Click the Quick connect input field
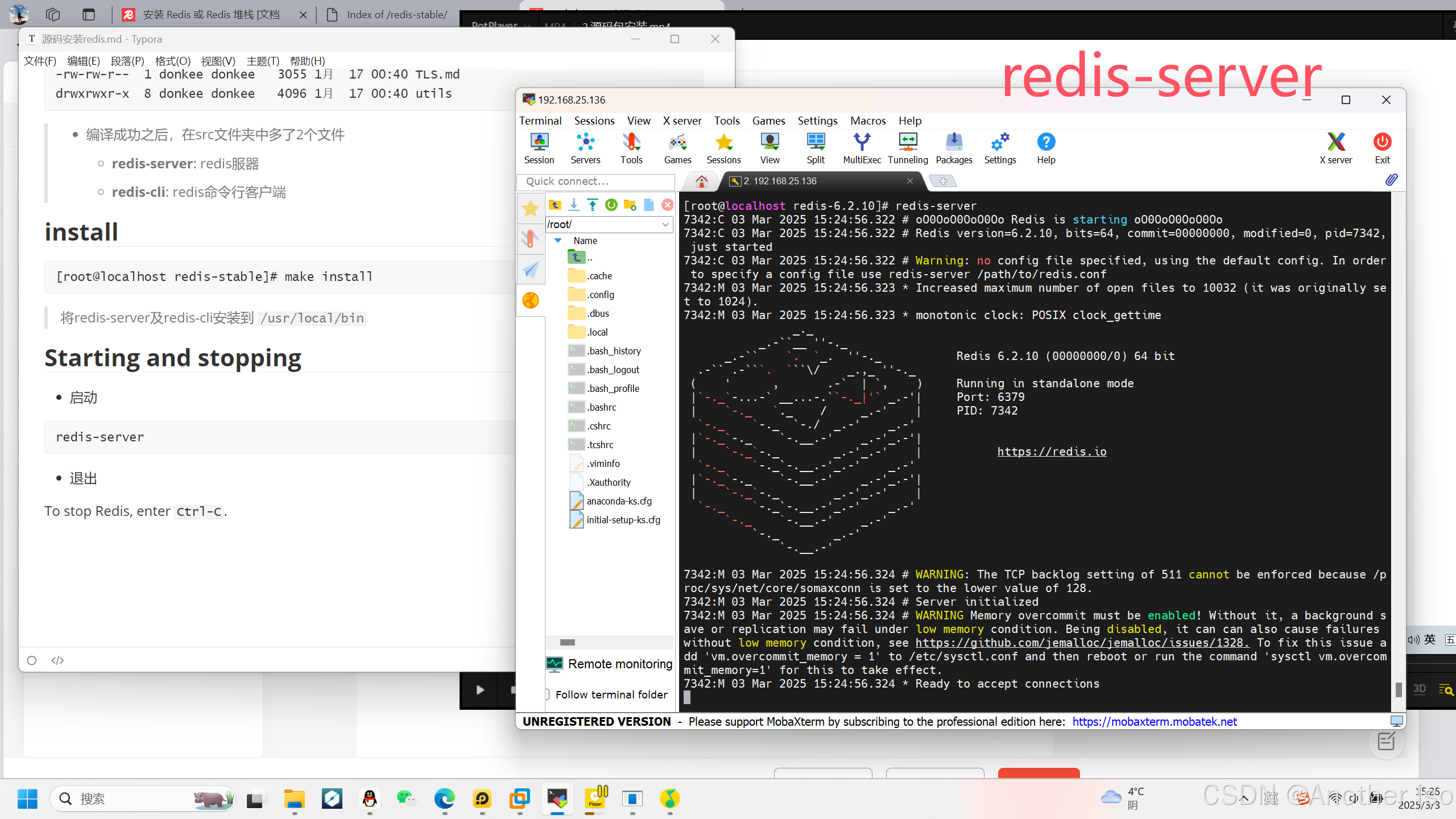Viewport: 1456px width, 819px height. (595, 181)
